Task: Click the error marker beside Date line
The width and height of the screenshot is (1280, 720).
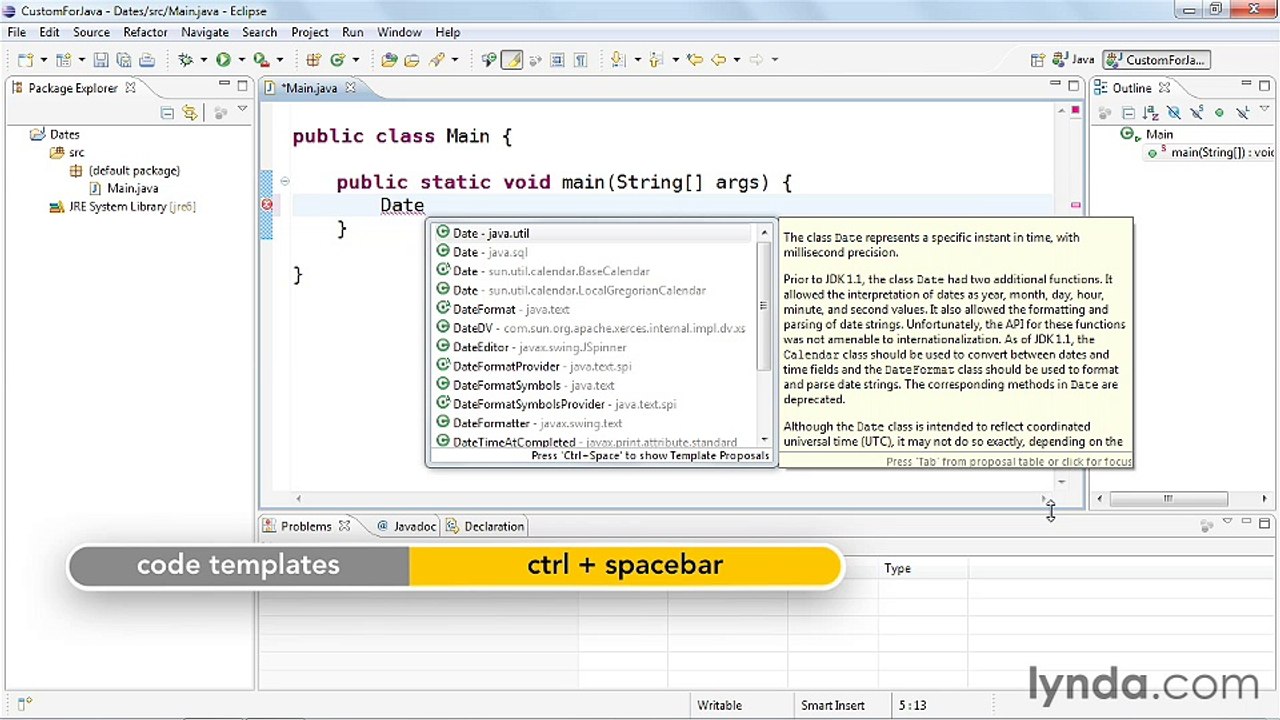Action: 267,205
